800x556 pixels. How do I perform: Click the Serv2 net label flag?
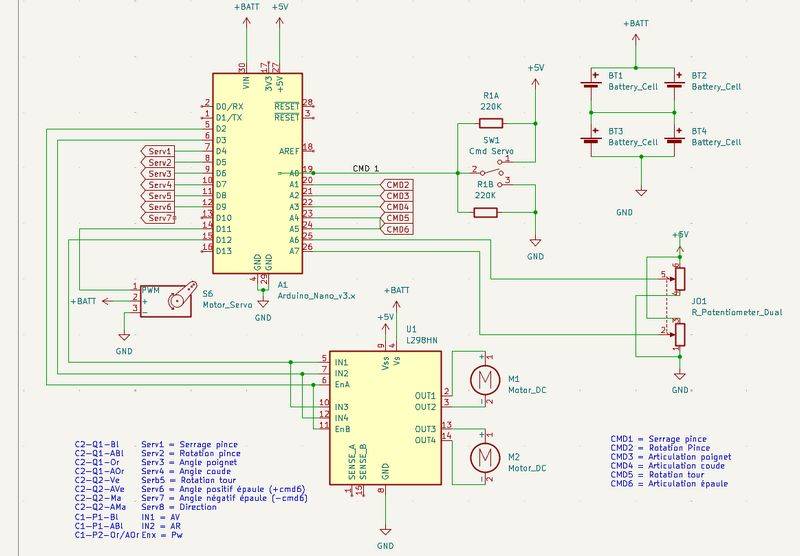tap(157, 163)
